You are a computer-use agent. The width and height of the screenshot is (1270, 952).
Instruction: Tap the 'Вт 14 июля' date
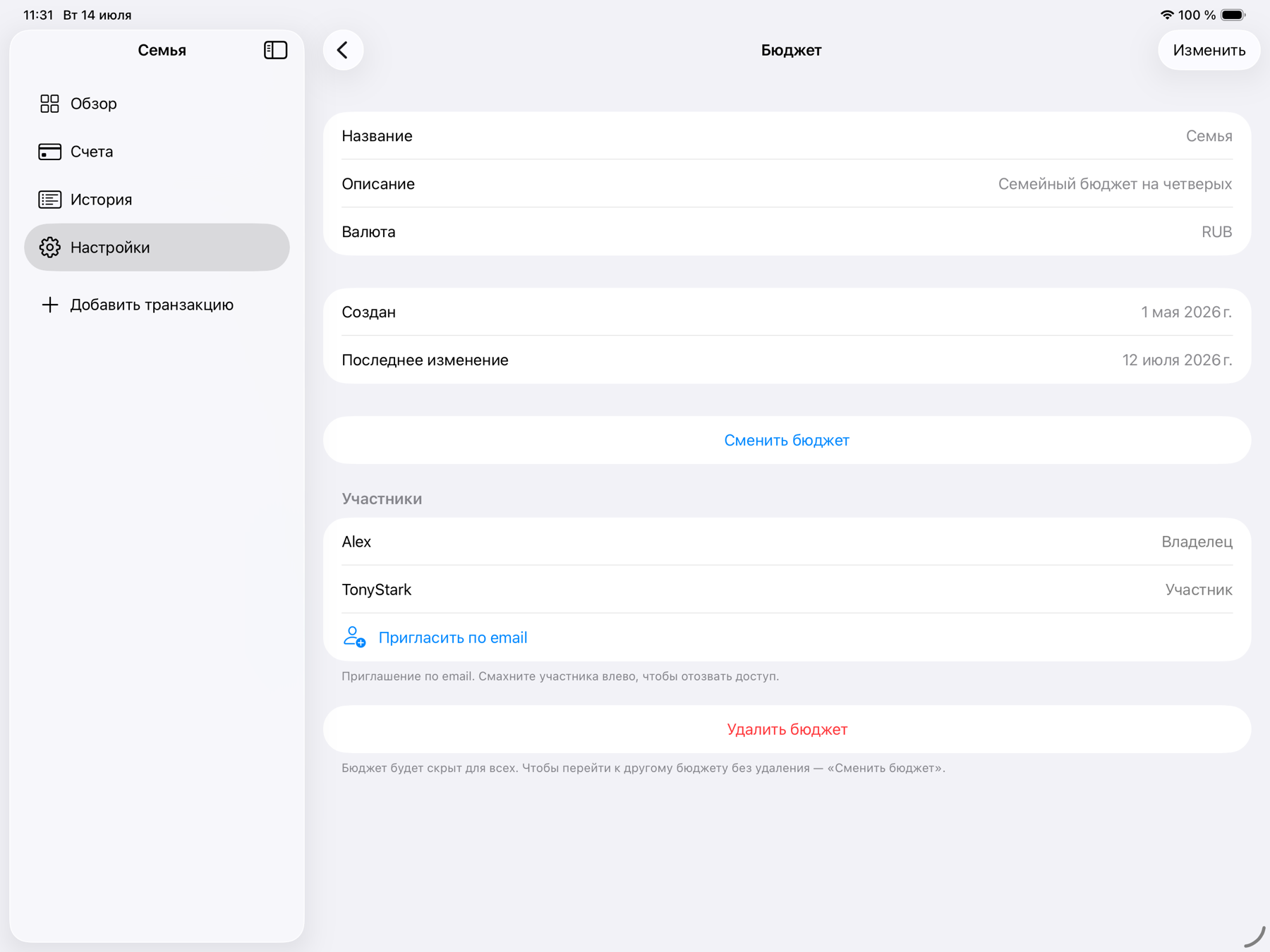tap(97, 15)
